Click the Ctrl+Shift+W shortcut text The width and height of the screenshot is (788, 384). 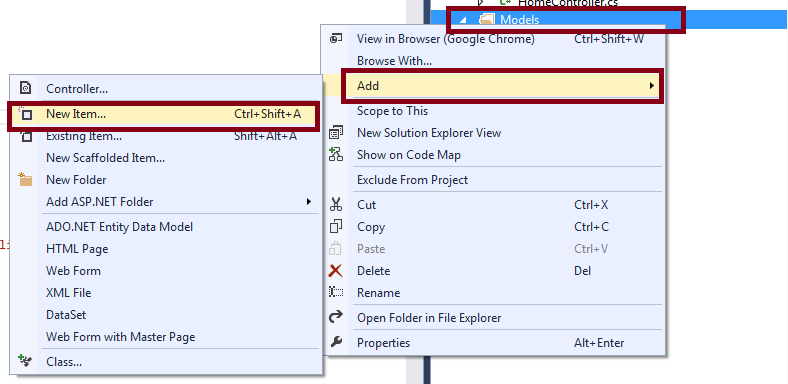(x=609, y=39)
